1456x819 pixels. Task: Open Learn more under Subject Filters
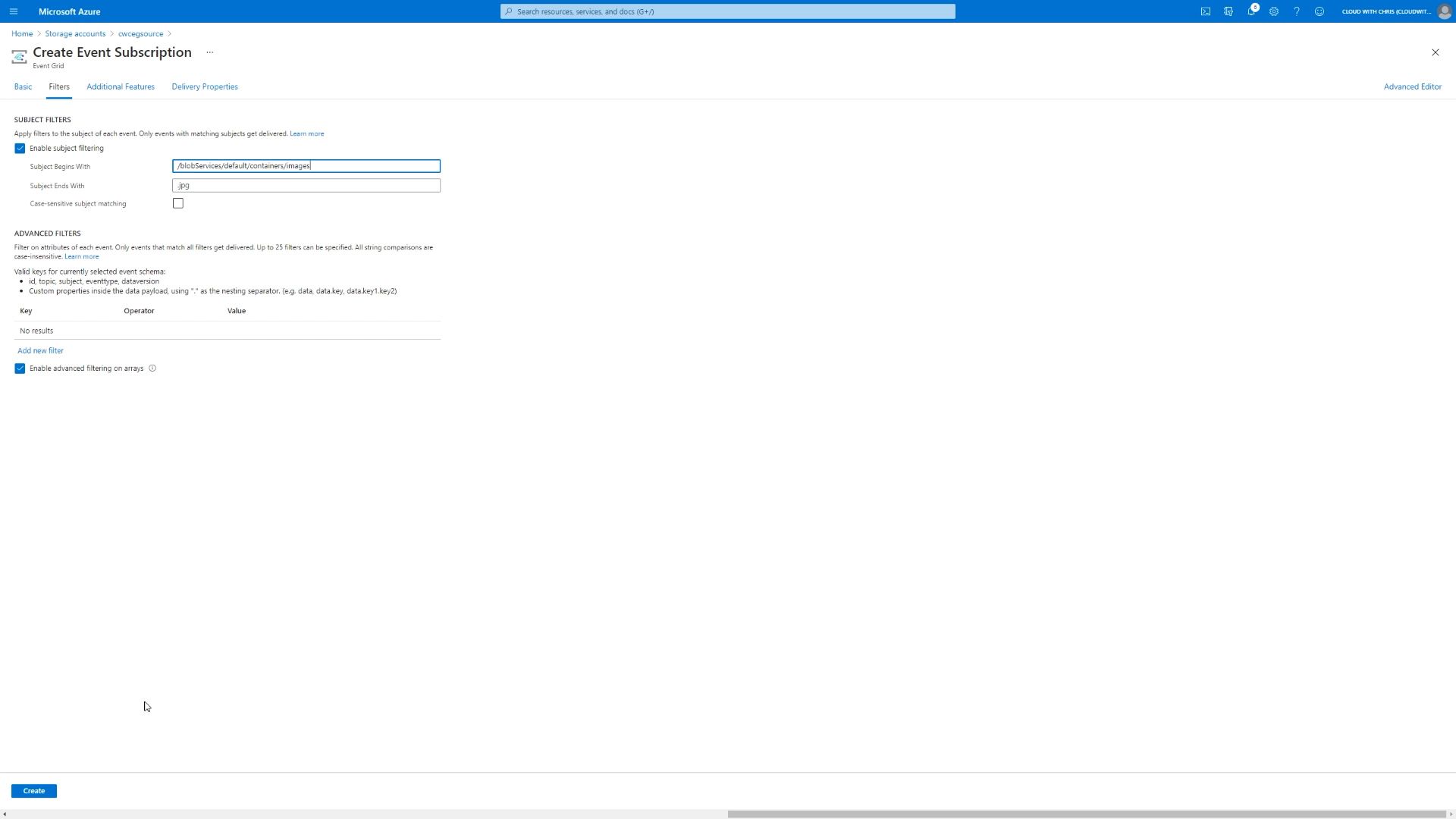click(307, 133)
